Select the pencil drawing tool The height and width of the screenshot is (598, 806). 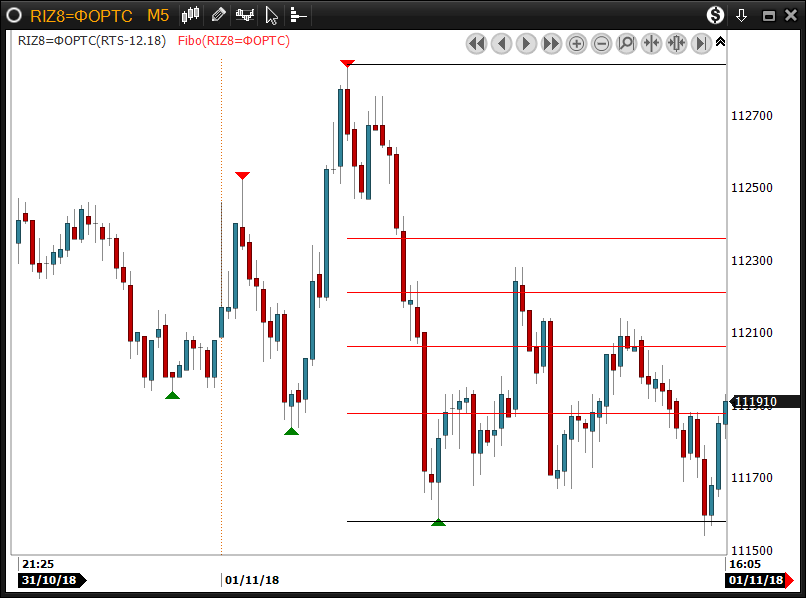coord(219,15)
